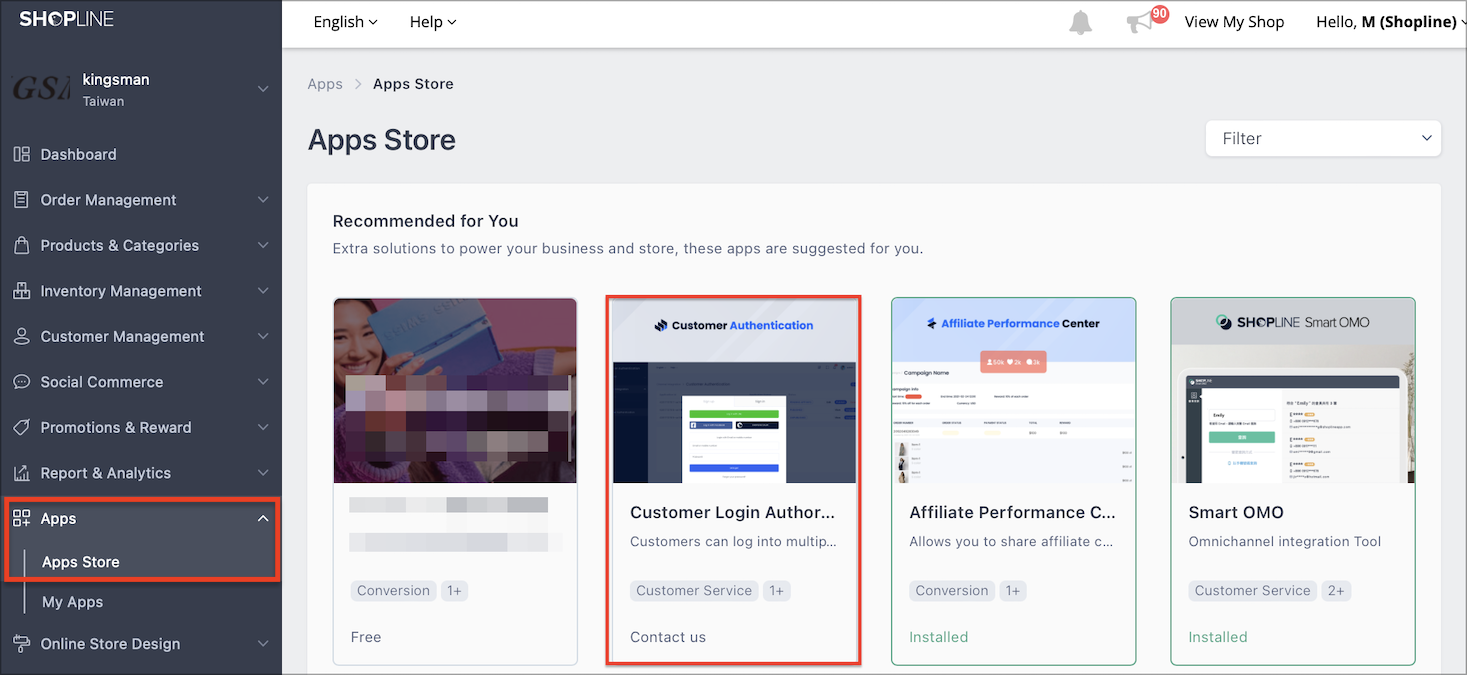Expand Social Commerce chevron
Screen dimensions: 1467x675
pos(263,382)
